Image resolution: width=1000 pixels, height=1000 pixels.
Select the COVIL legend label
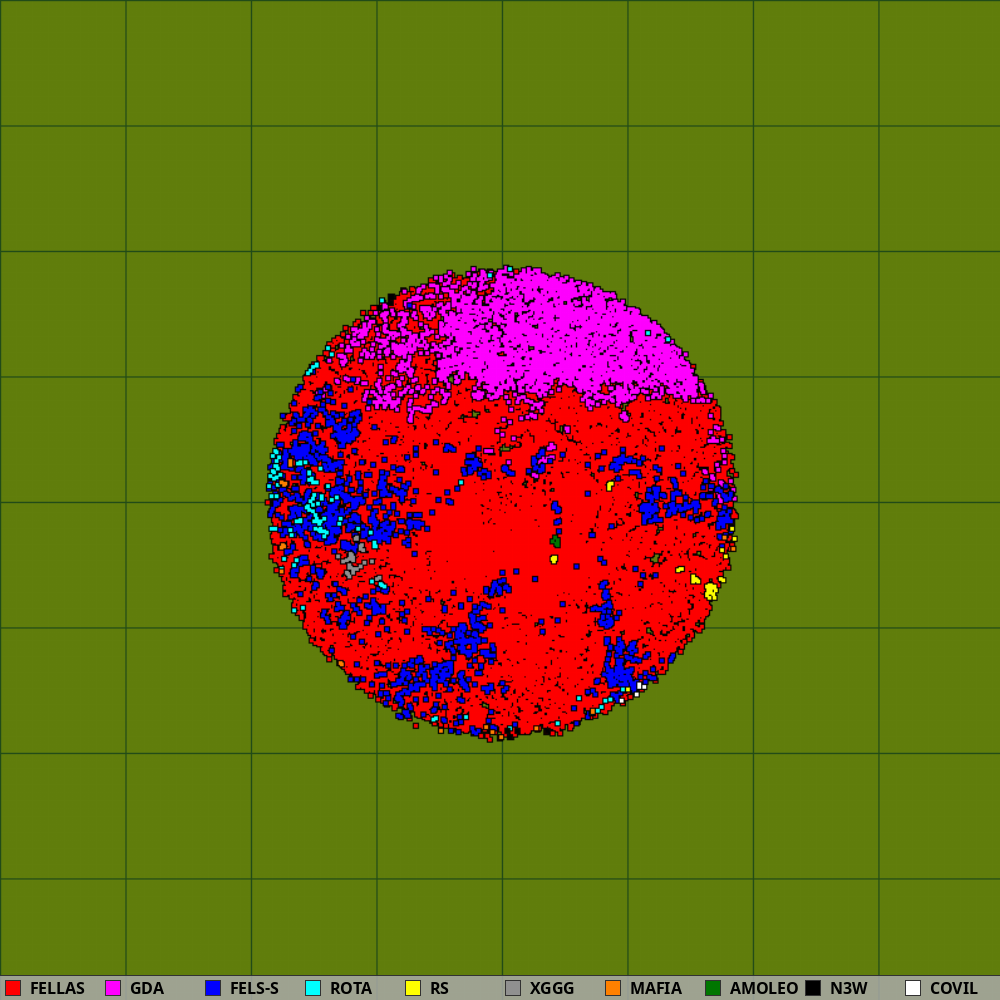pyautogui.click(x=953, y=988)
